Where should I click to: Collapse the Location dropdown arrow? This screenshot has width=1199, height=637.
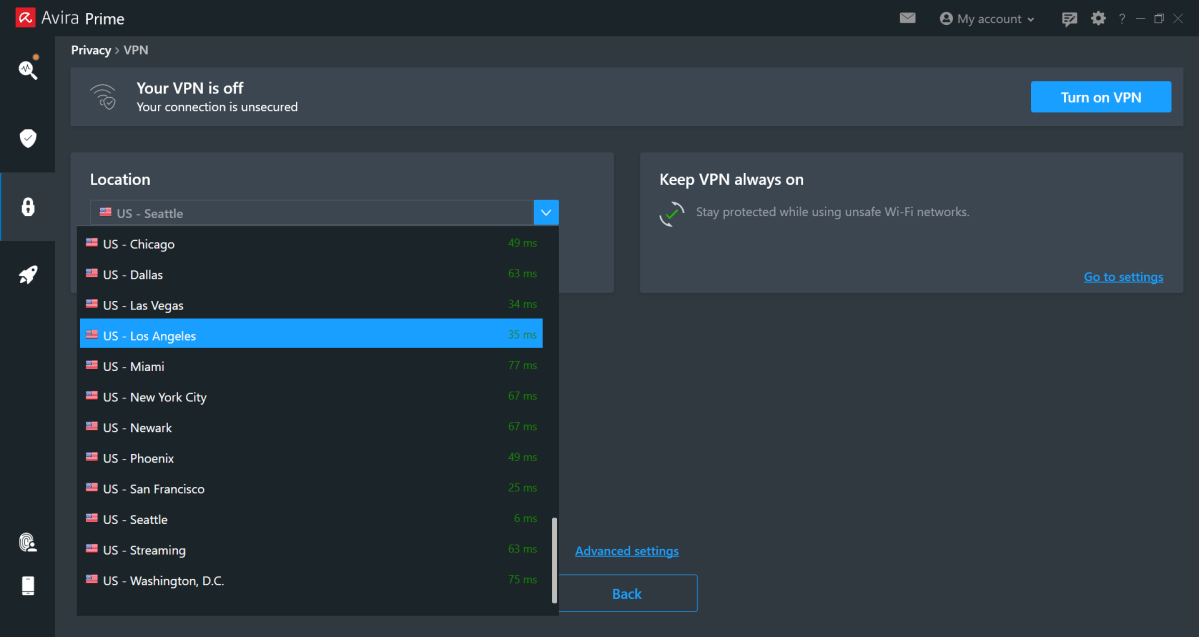coord(546,213)
